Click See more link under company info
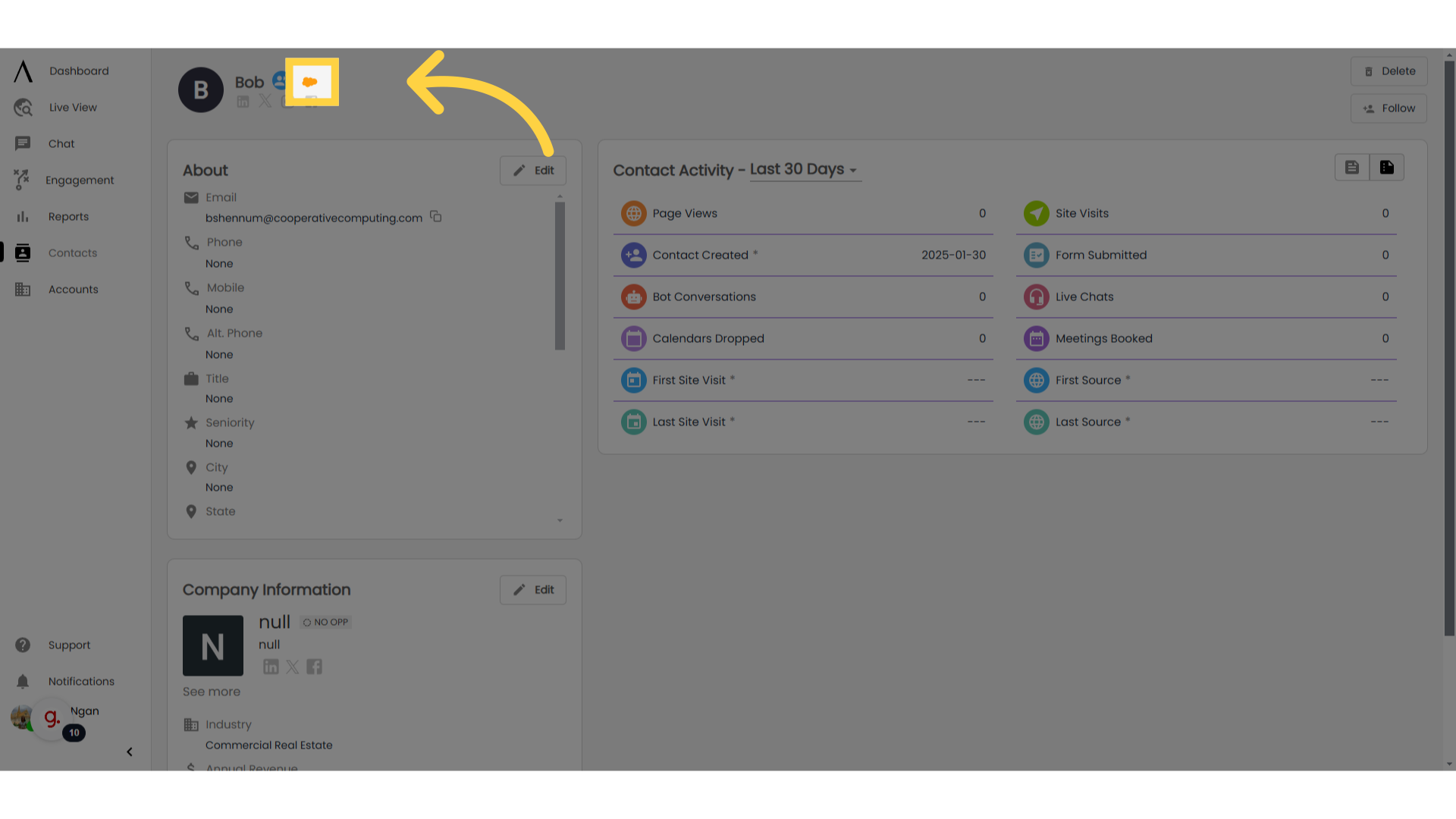Viewport: 1456px width, 819px height. (x=211, y=691)
